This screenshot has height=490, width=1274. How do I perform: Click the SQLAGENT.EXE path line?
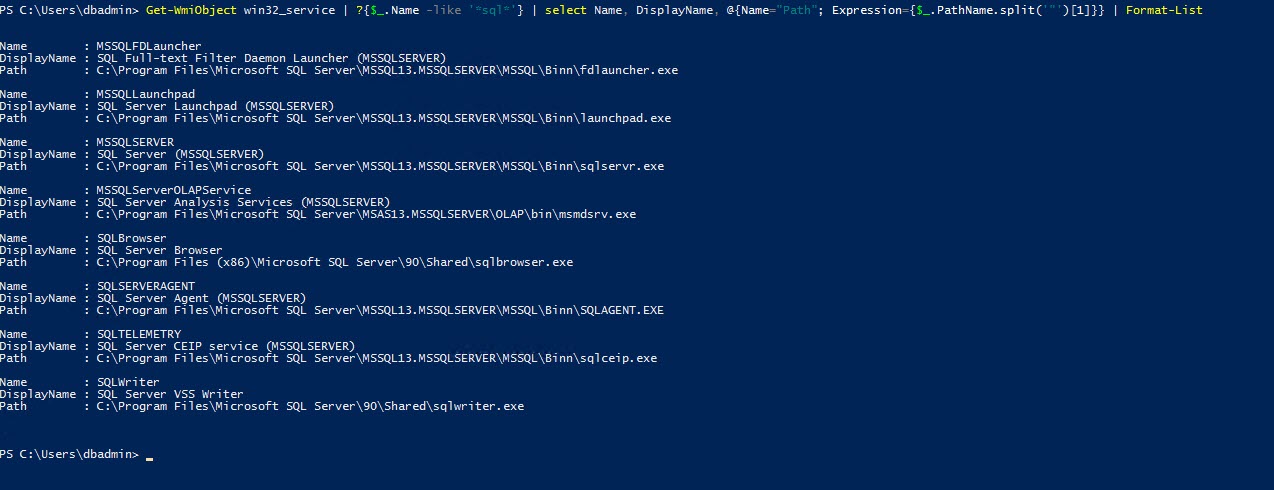coord(380,310)
